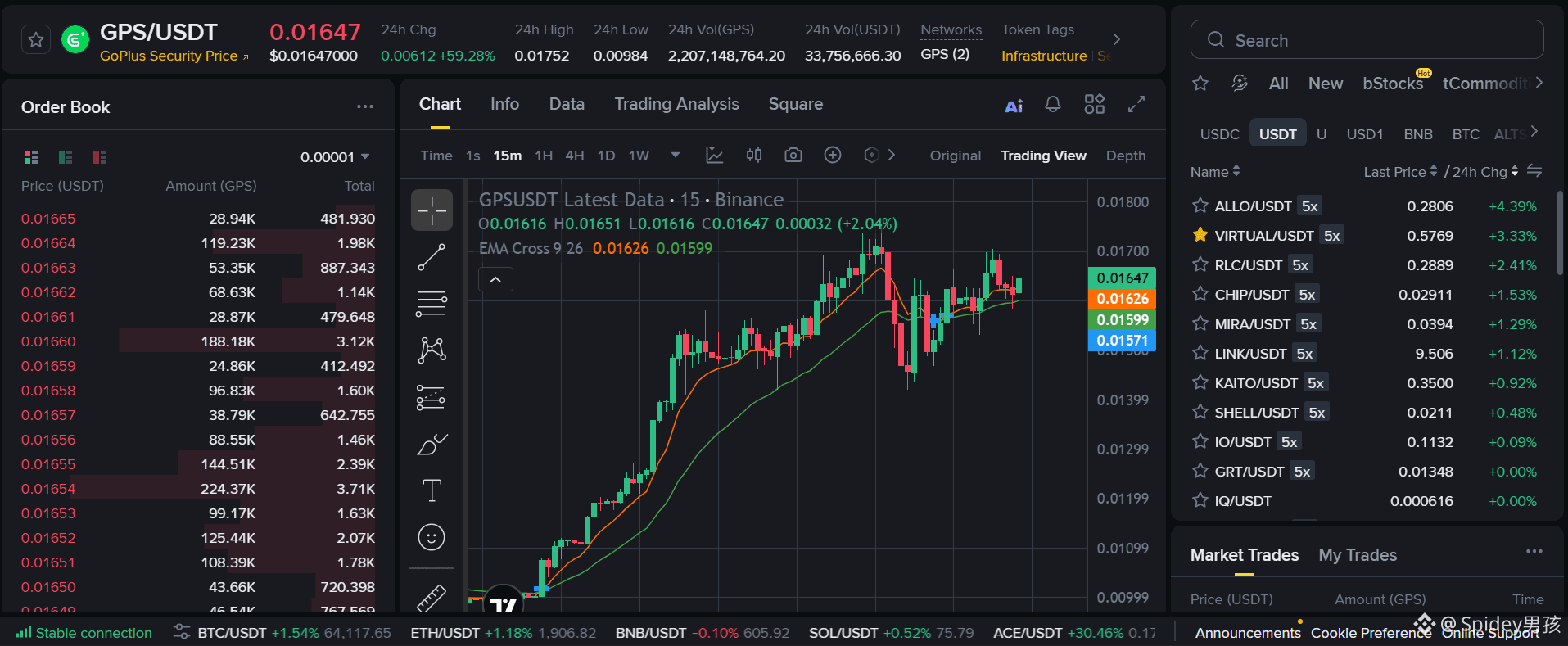Screen dimensions: 1568x646
Task: Select the USDC quote filter
Action: (1219, 134)
